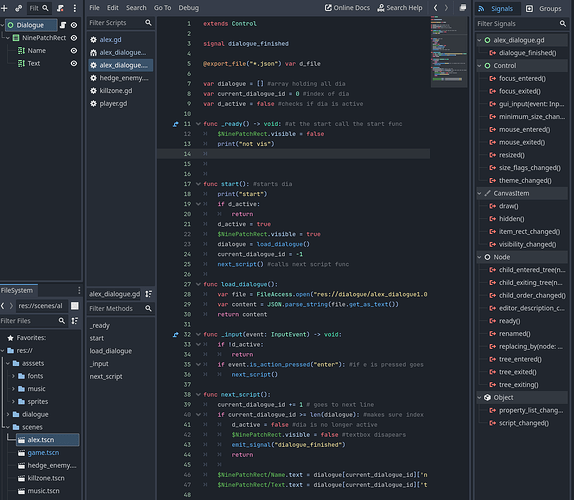Open the scene panel three-dot options menu
The image size is (574, 500).
click(x=75, y=8)
